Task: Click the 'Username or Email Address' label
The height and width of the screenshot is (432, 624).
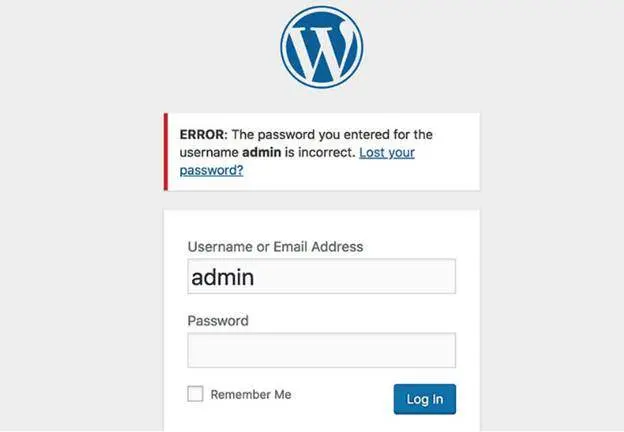Action: tap(275, 247)
